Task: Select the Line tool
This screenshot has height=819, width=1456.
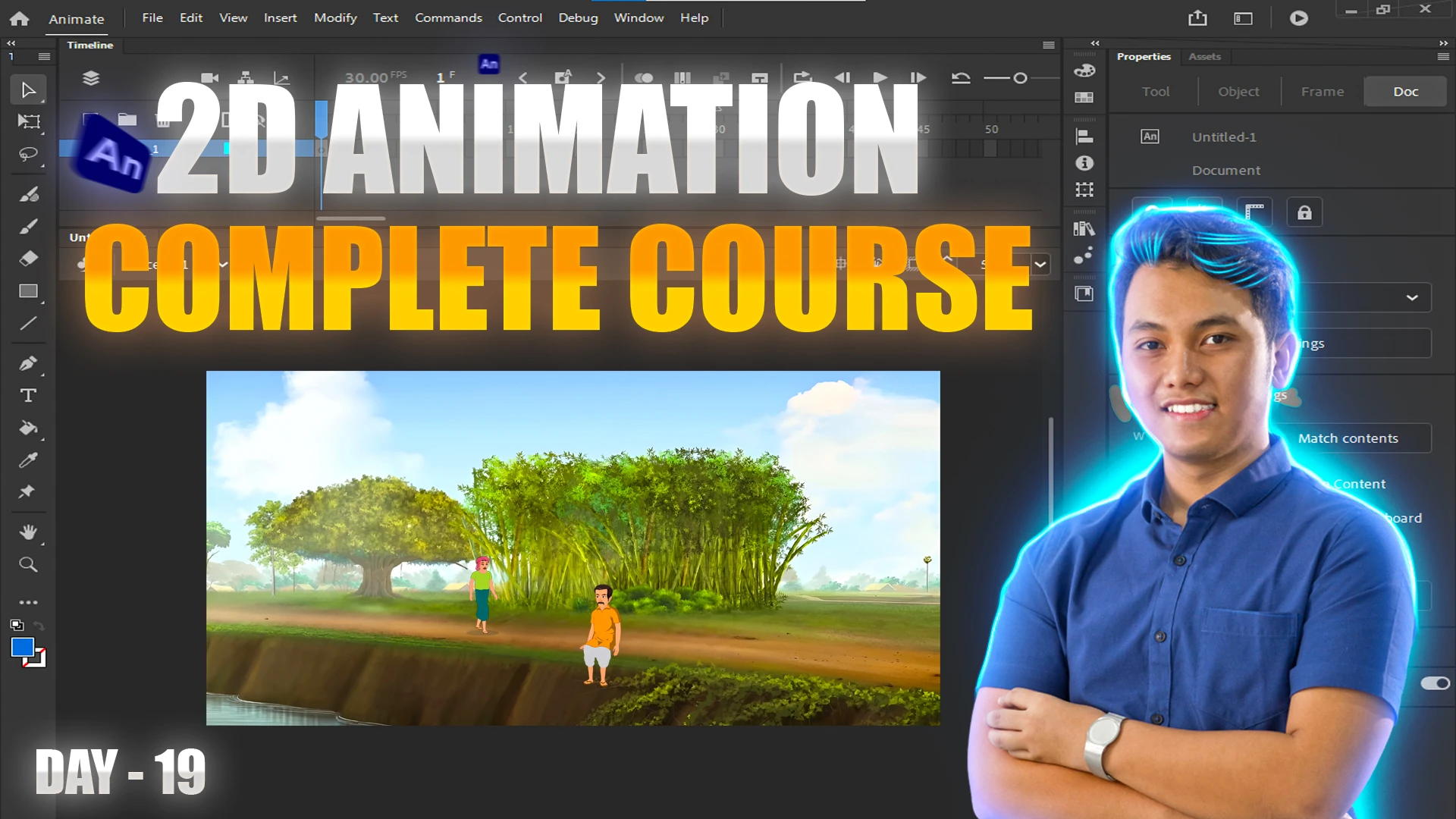Action: point(28,324)
